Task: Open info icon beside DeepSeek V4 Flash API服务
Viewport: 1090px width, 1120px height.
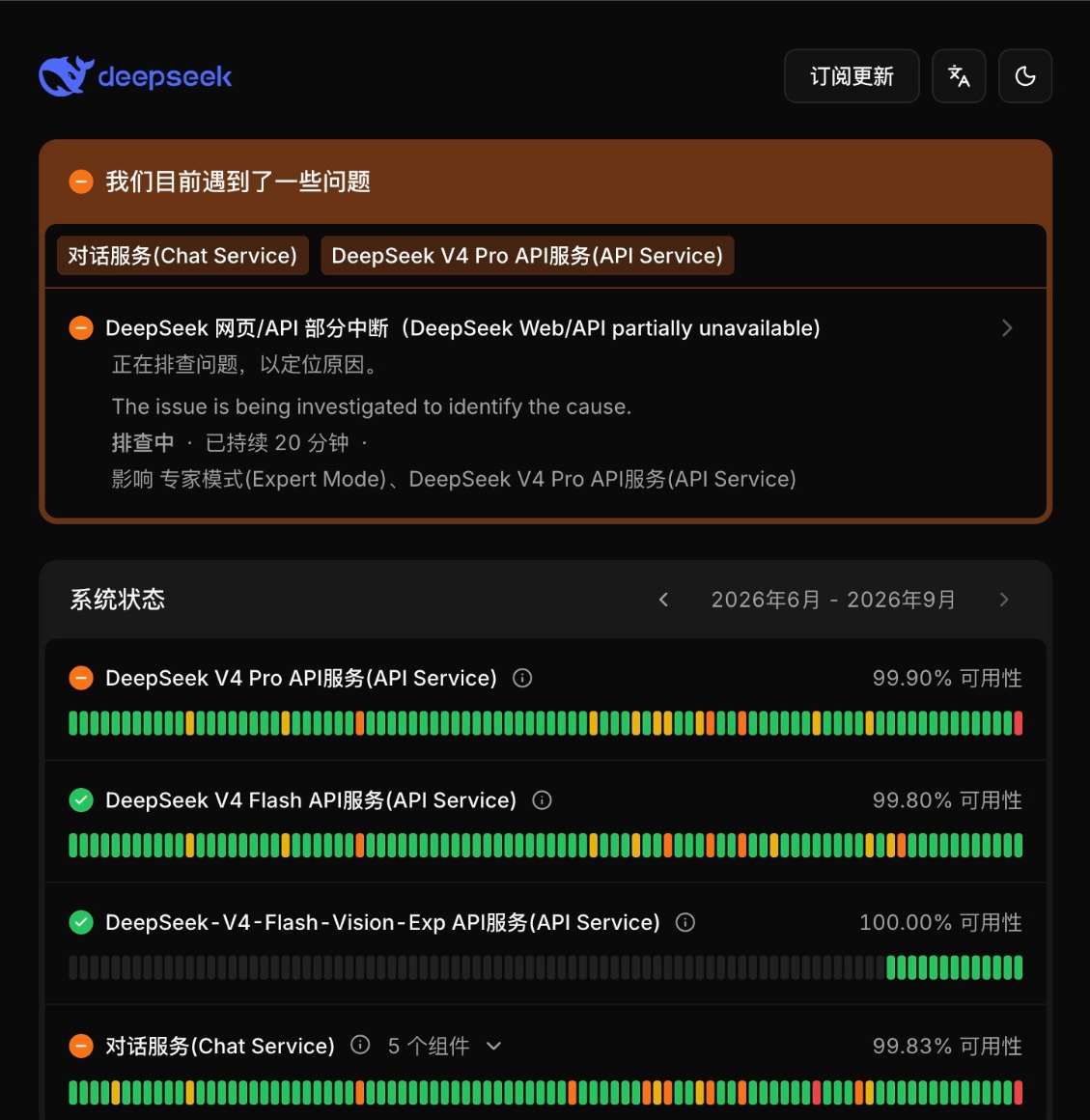Action: [543, 800]
